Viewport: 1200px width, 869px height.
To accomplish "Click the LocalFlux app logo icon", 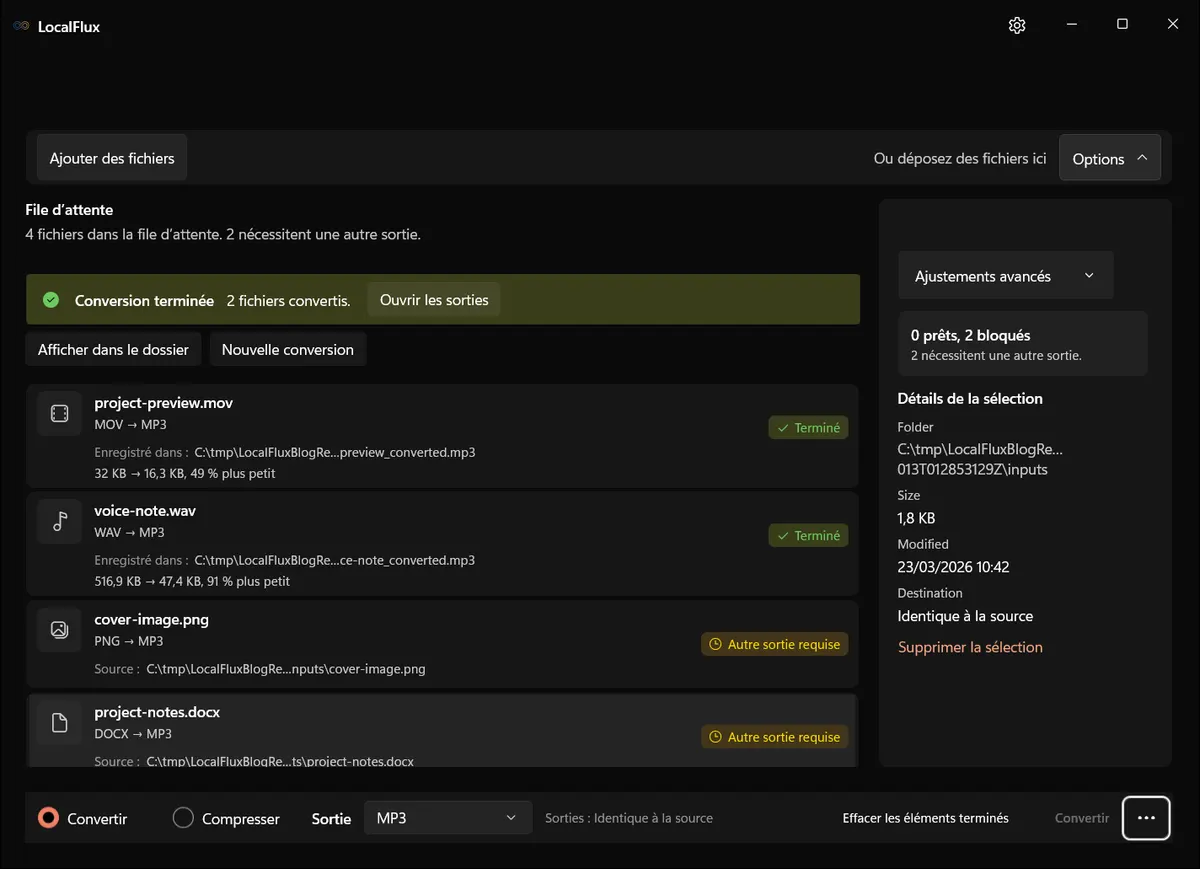I will point(21,26).
